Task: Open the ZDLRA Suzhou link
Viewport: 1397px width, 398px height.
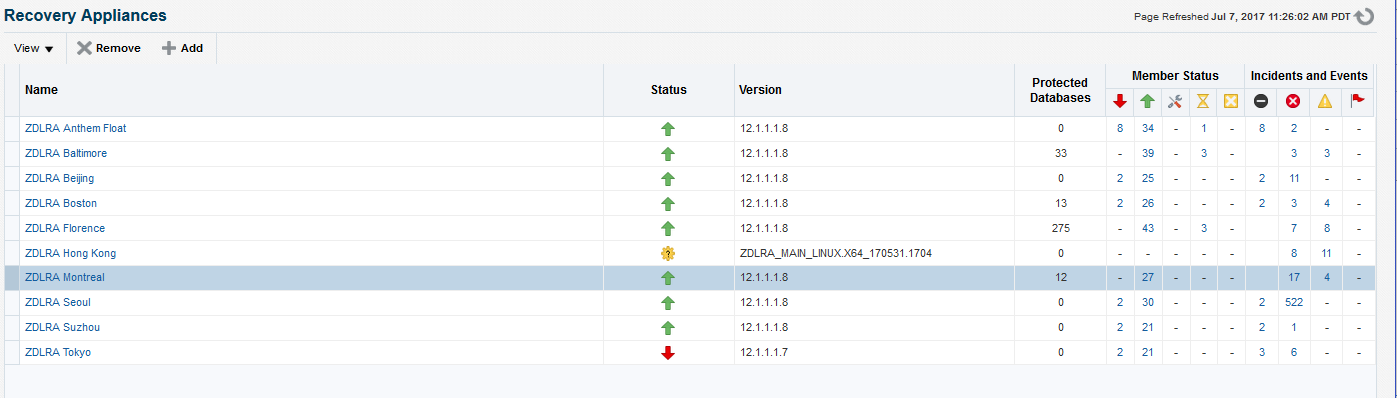Action: click(x=62, y=327)
